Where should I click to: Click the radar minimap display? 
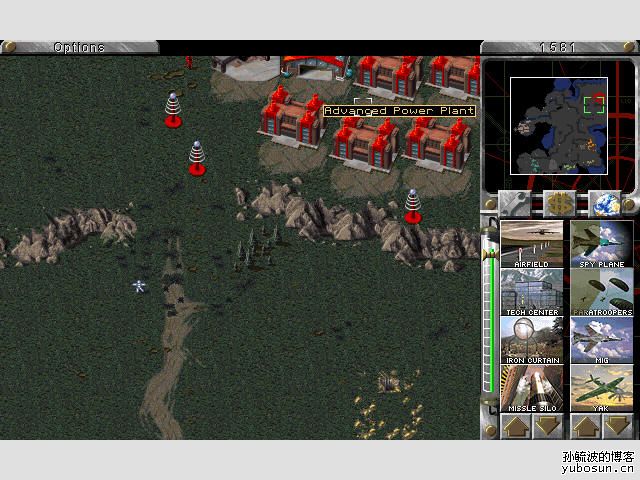click(x=559, y=126)
